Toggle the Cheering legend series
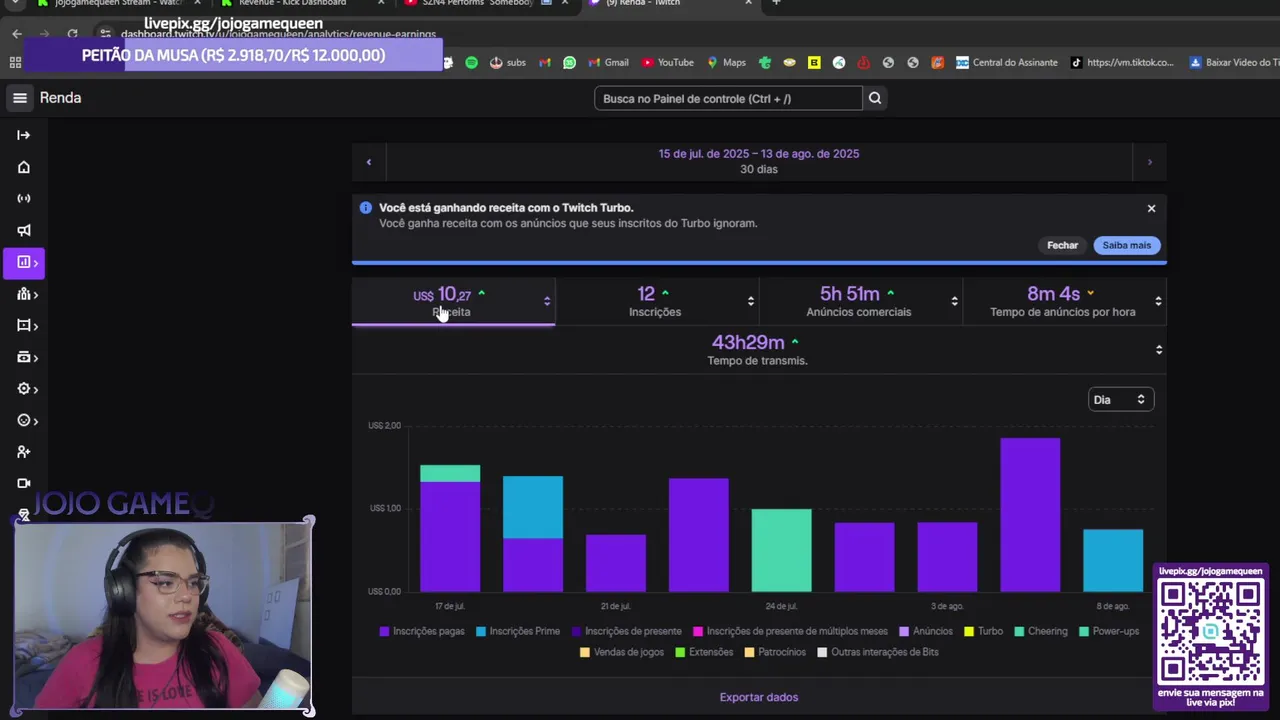The image size is (1280, 720). 1041,631
